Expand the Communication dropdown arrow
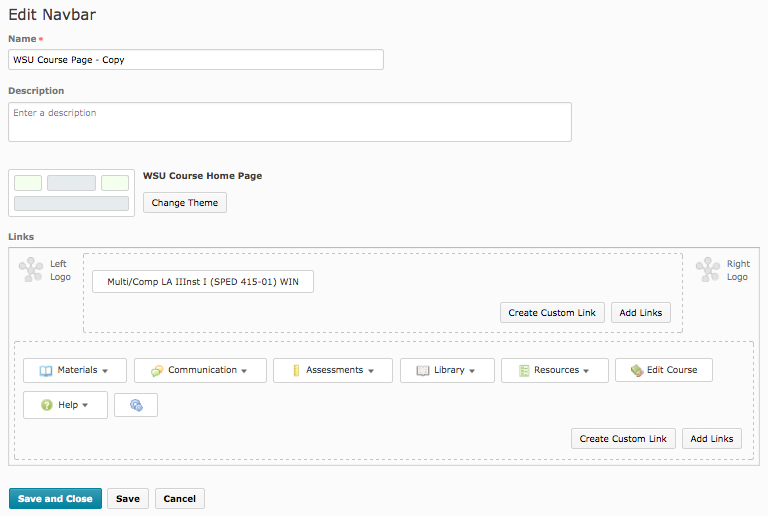Viewport: 768px width, 516px height. [244, 371]
